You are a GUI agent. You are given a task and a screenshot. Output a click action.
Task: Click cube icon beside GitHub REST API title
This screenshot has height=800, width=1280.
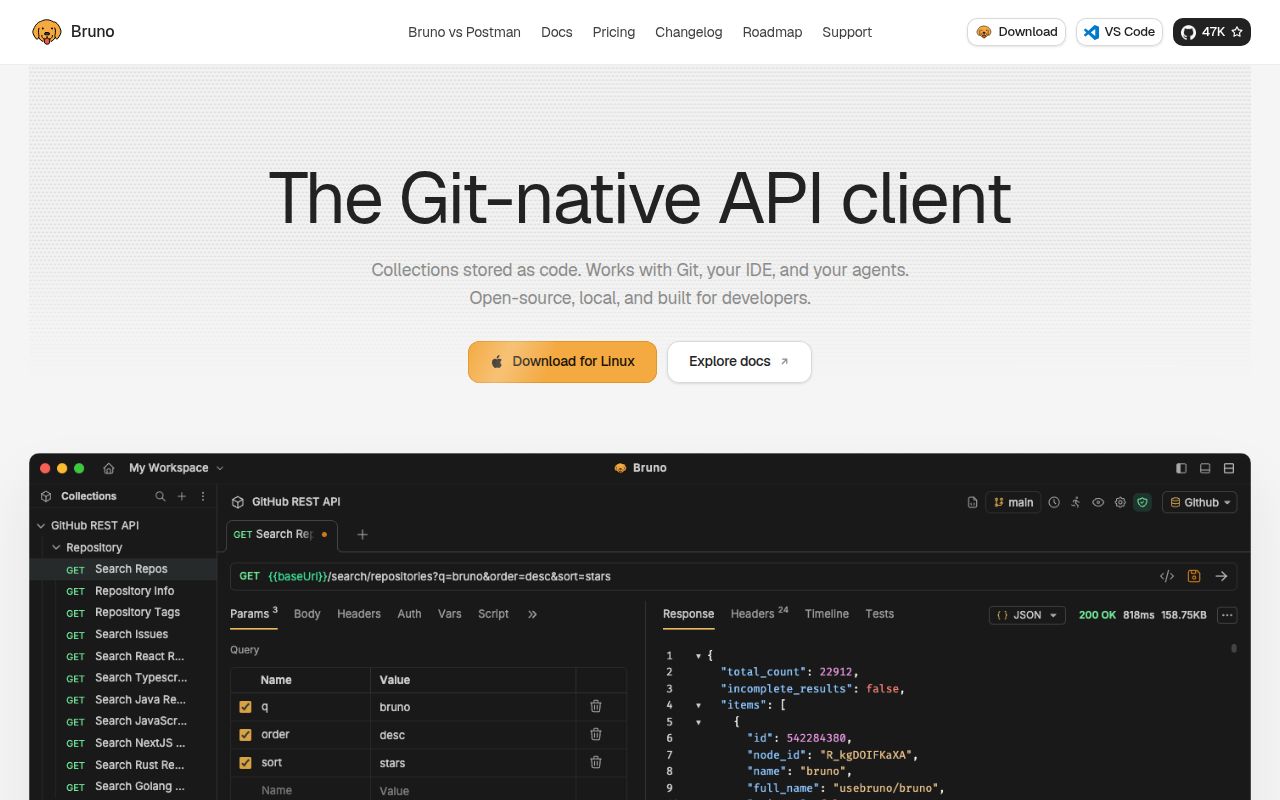[238, 502]
